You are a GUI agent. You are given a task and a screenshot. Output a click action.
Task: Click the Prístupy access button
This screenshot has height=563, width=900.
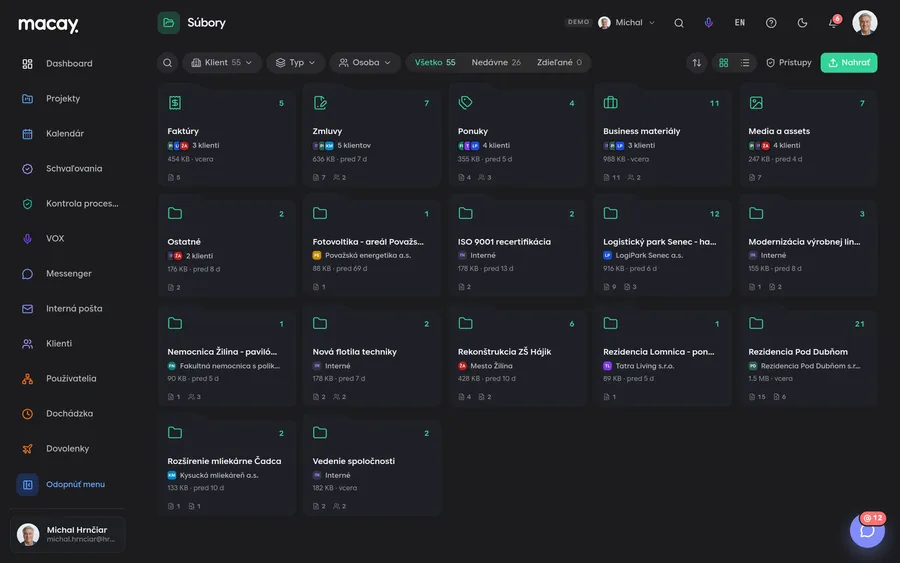coord(789,63)
